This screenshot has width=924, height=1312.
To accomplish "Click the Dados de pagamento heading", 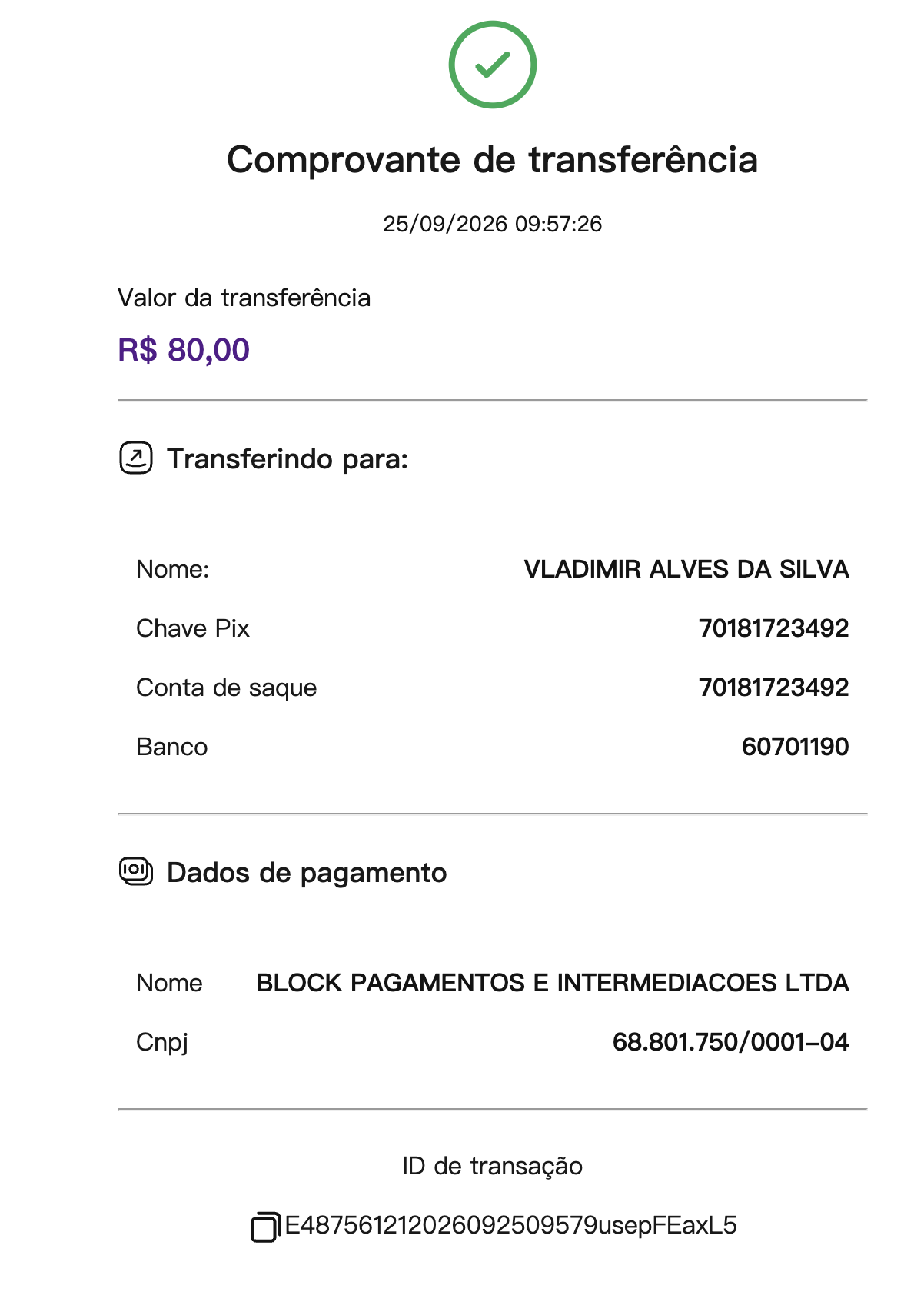I will pos(307,873).
